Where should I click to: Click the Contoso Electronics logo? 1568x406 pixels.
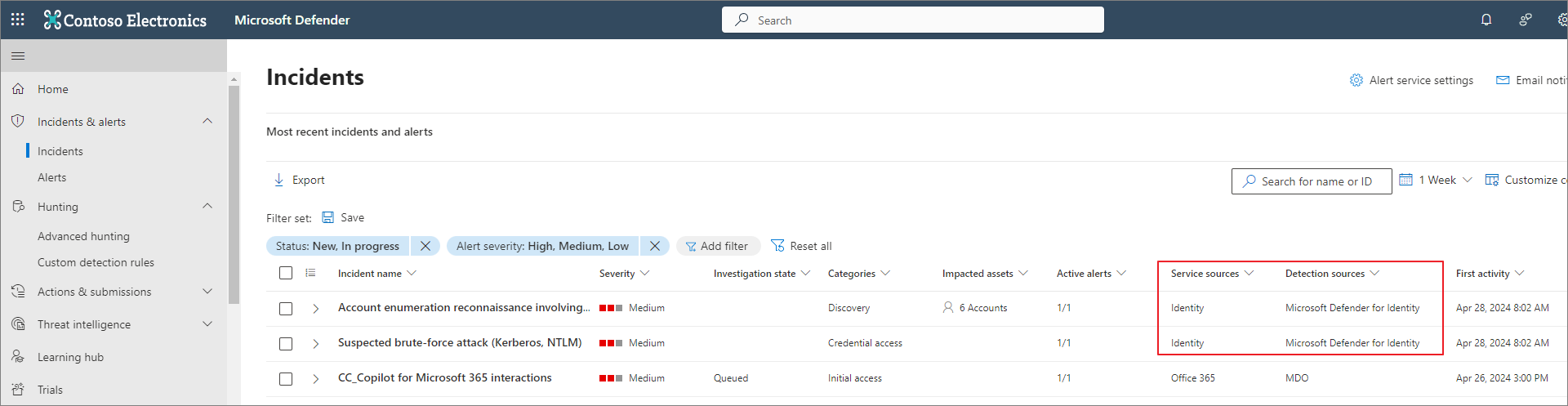[125, 20]
